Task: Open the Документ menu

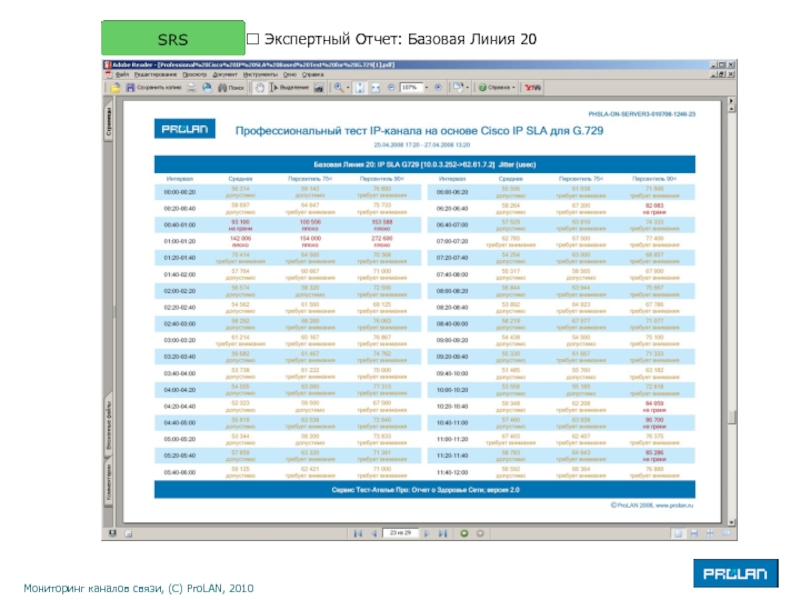Action: pos(224,74)
